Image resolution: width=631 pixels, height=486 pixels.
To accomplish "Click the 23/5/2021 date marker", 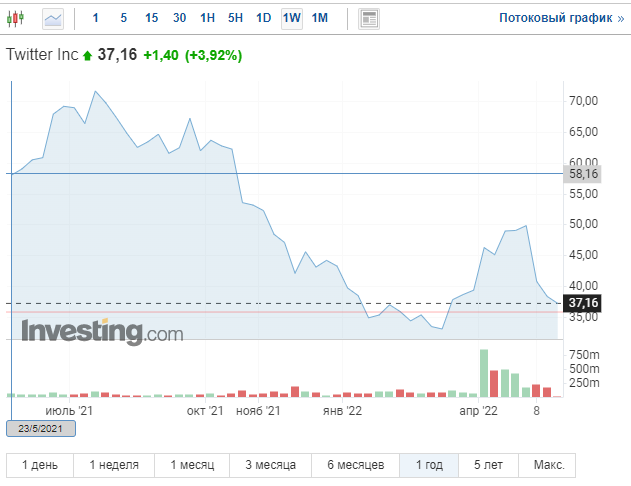I will pos(41,428).
